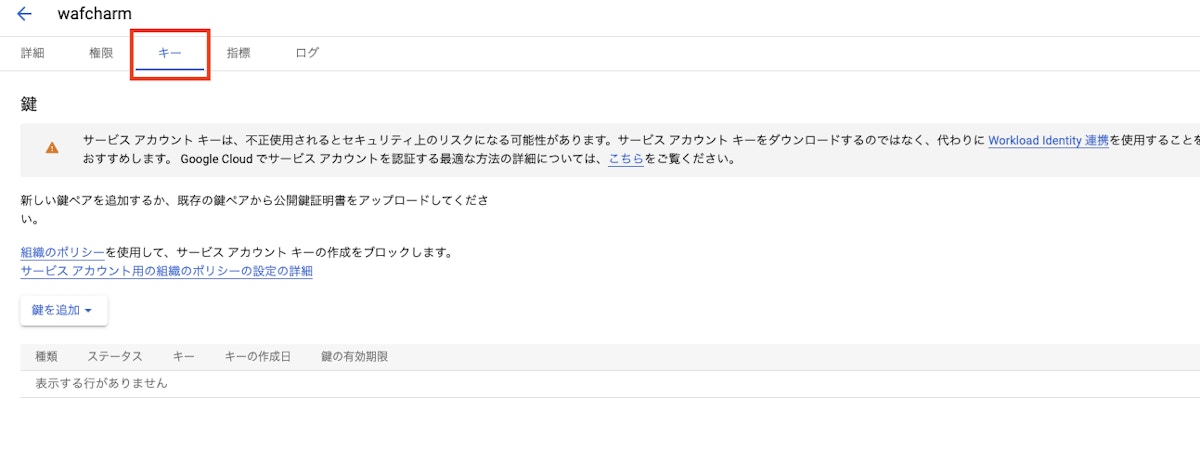This screenshot has width=1200, height=462.
Task: Click the ステータス column header
Action: coord(114,357)
